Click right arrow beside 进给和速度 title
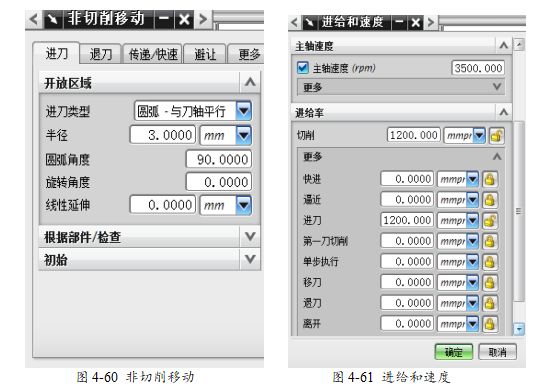Screen dimensions: 537x387 coord(430,23)
